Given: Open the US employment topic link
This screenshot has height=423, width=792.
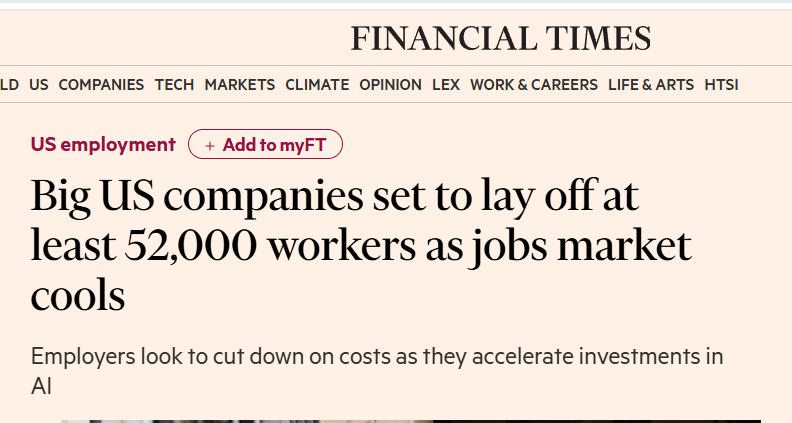Looking at the screenshot, I should click(103, 144).
